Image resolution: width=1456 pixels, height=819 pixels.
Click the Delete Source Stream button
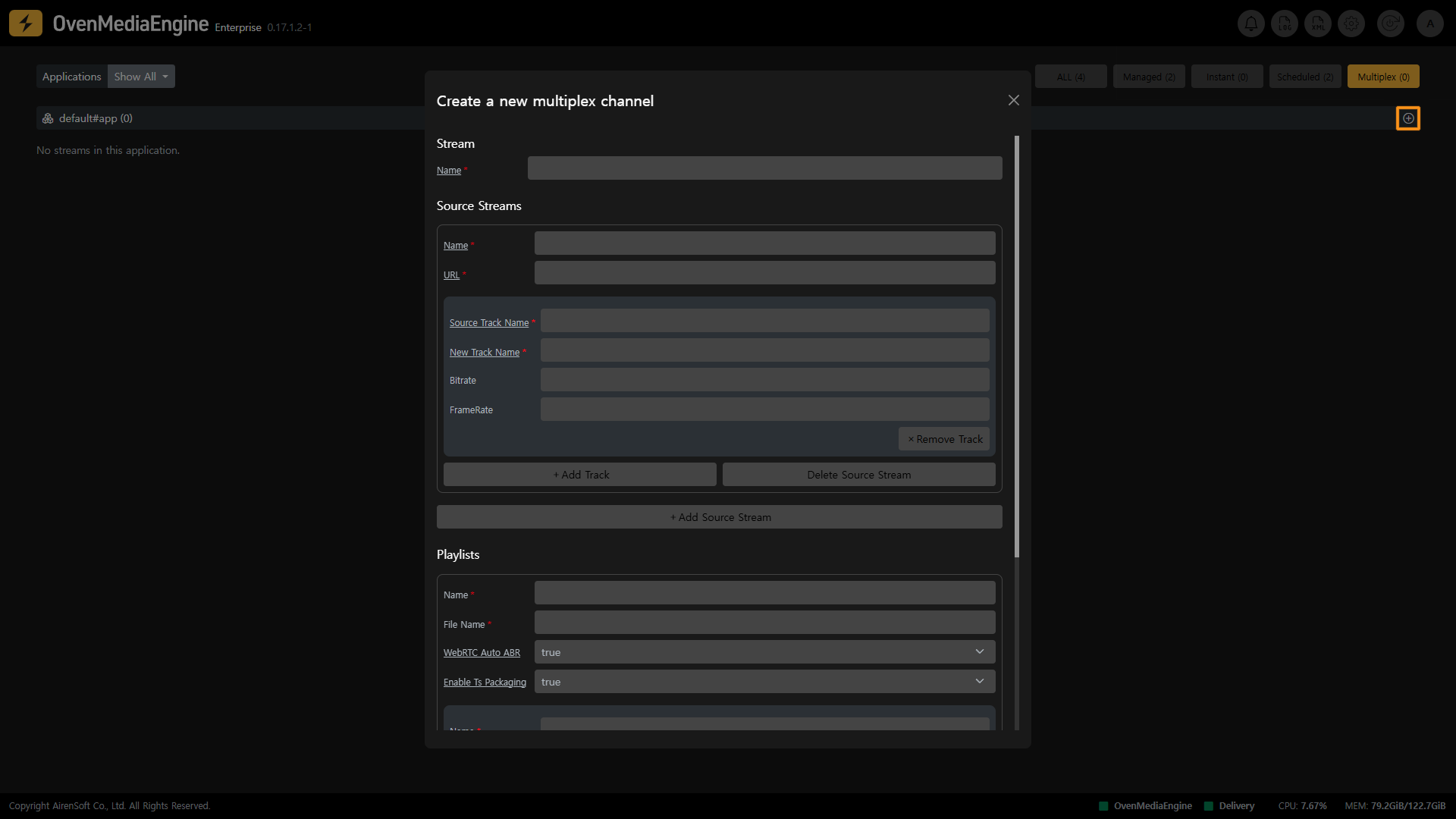click(858, 475)
